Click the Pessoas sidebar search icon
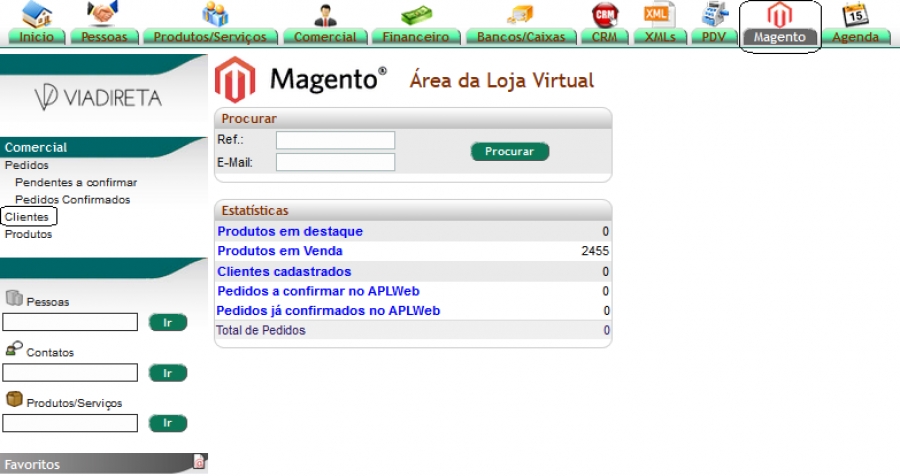This screenshot has width=900, height=476. (14, 298)
